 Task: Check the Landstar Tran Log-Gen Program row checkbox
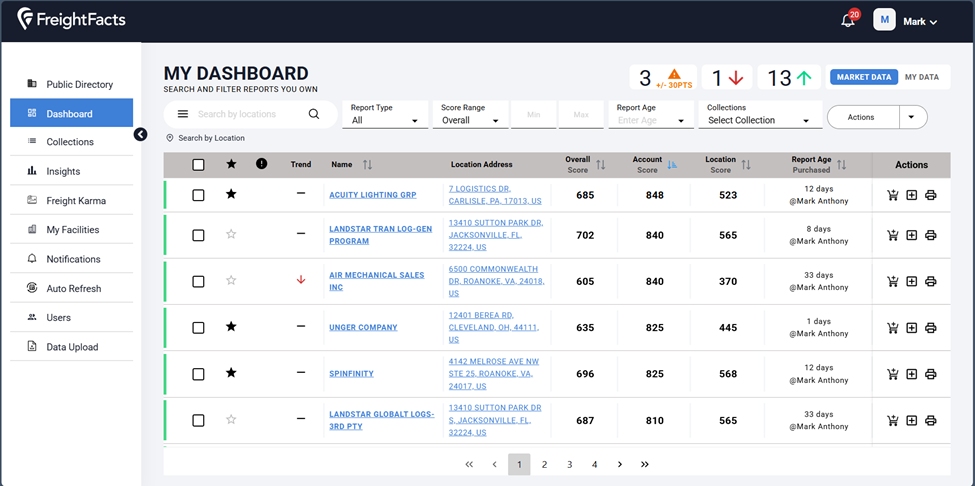click(198, 235)
